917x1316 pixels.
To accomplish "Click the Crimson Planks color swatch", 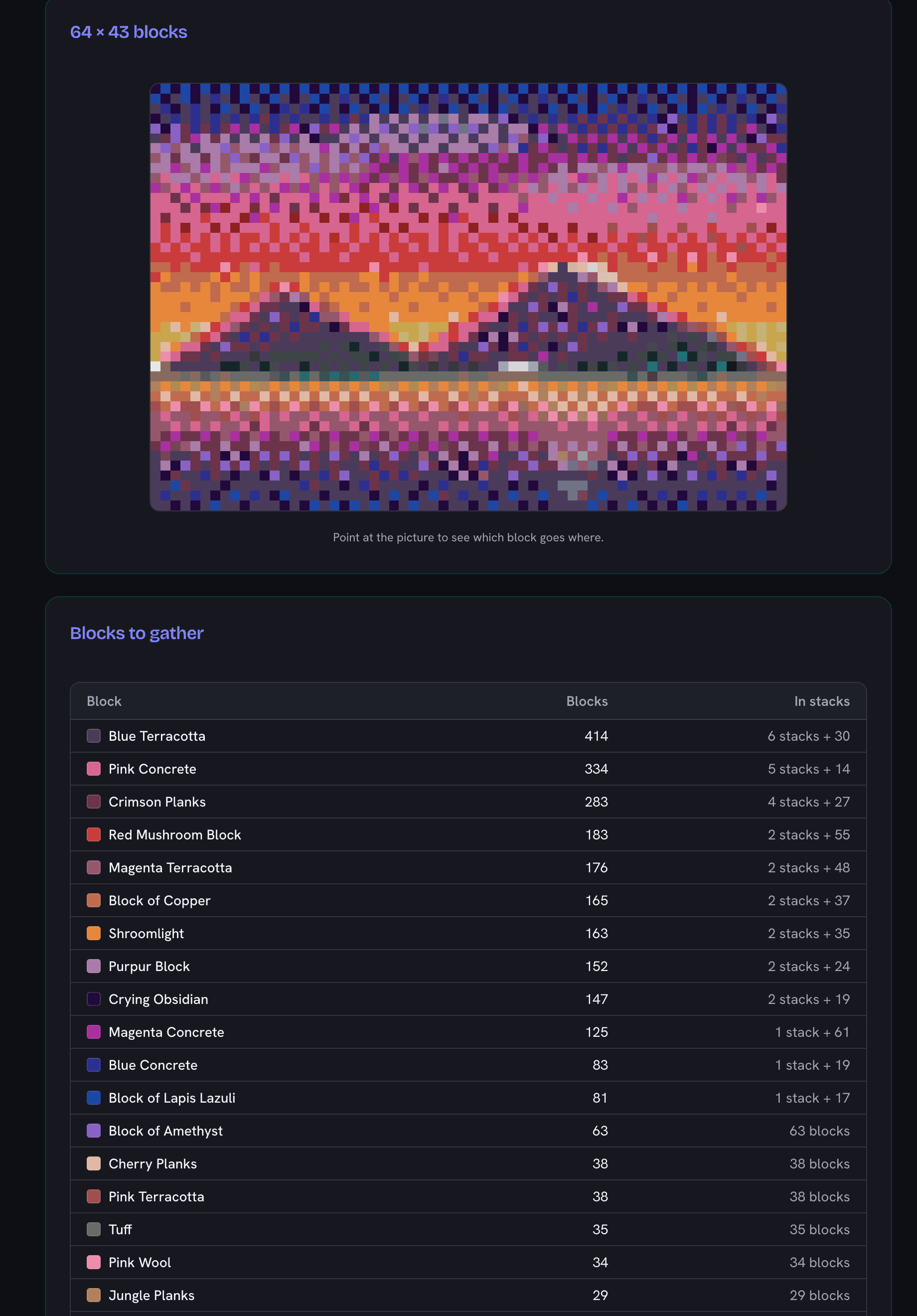I will (x=93, y=802).
